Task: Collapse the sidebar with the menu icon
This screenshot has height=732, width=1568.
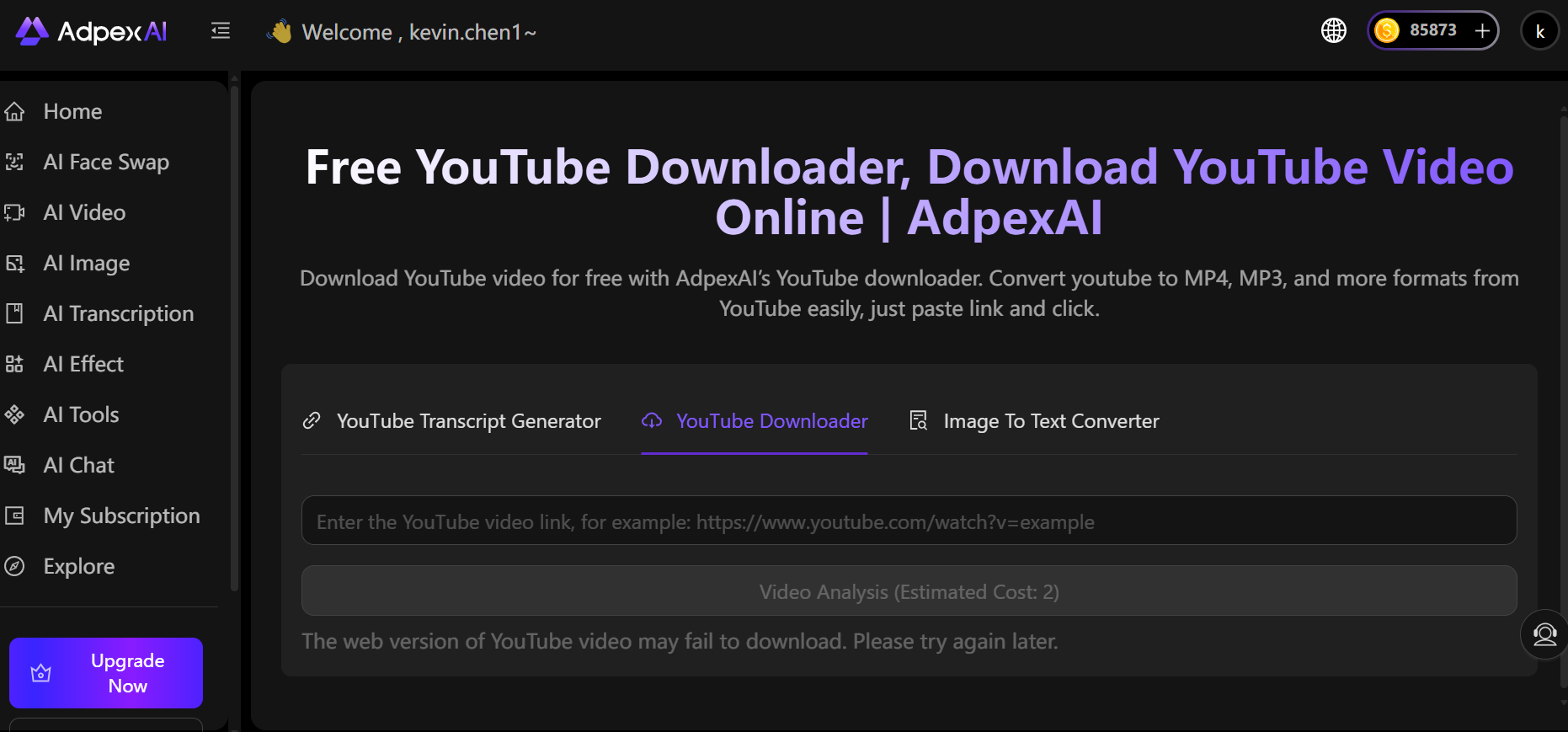Action: click(x=221, y=31)
